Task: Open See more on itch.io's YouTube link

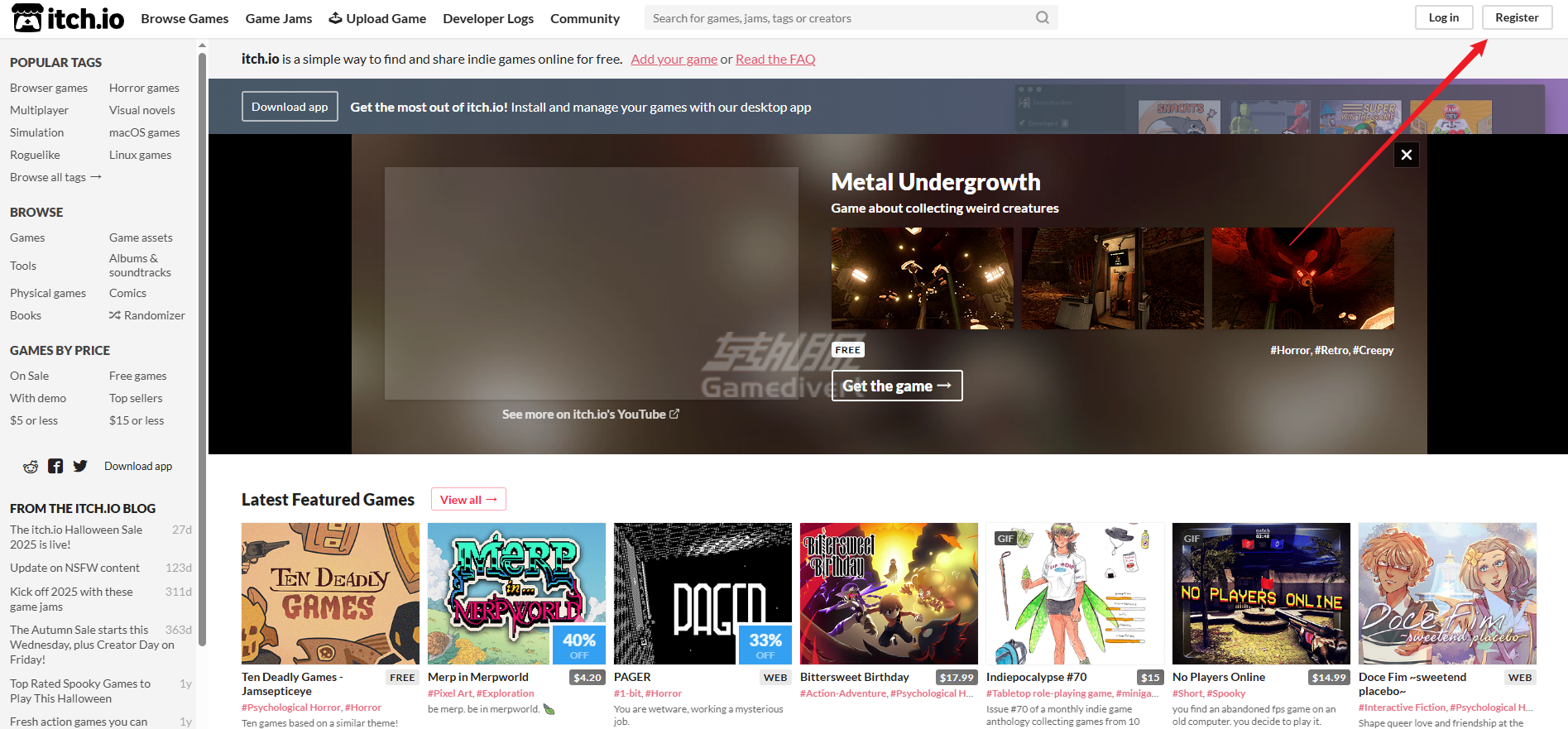Action: coord(590,415)
